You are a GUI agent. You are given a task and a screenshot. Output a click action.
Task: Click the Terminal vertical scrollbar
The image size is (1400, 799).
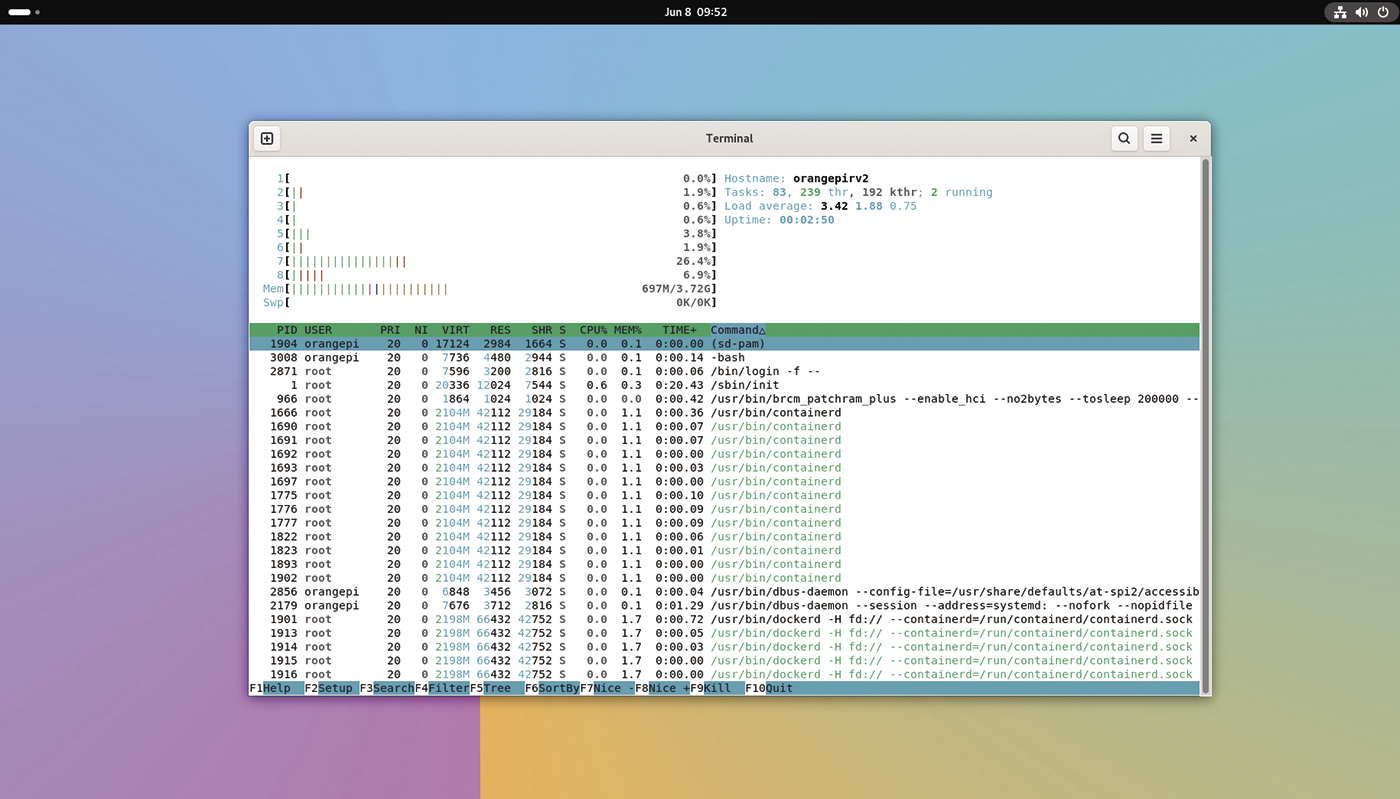tap(1205, 424)
